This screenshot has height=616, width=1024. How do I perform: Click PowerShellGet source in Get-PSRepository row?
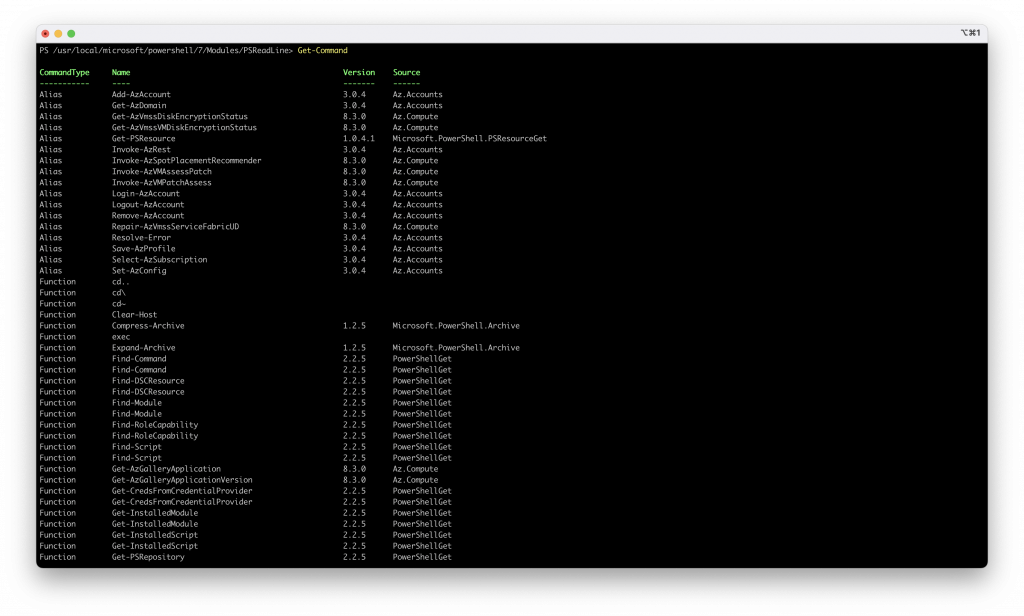(422, 557)
